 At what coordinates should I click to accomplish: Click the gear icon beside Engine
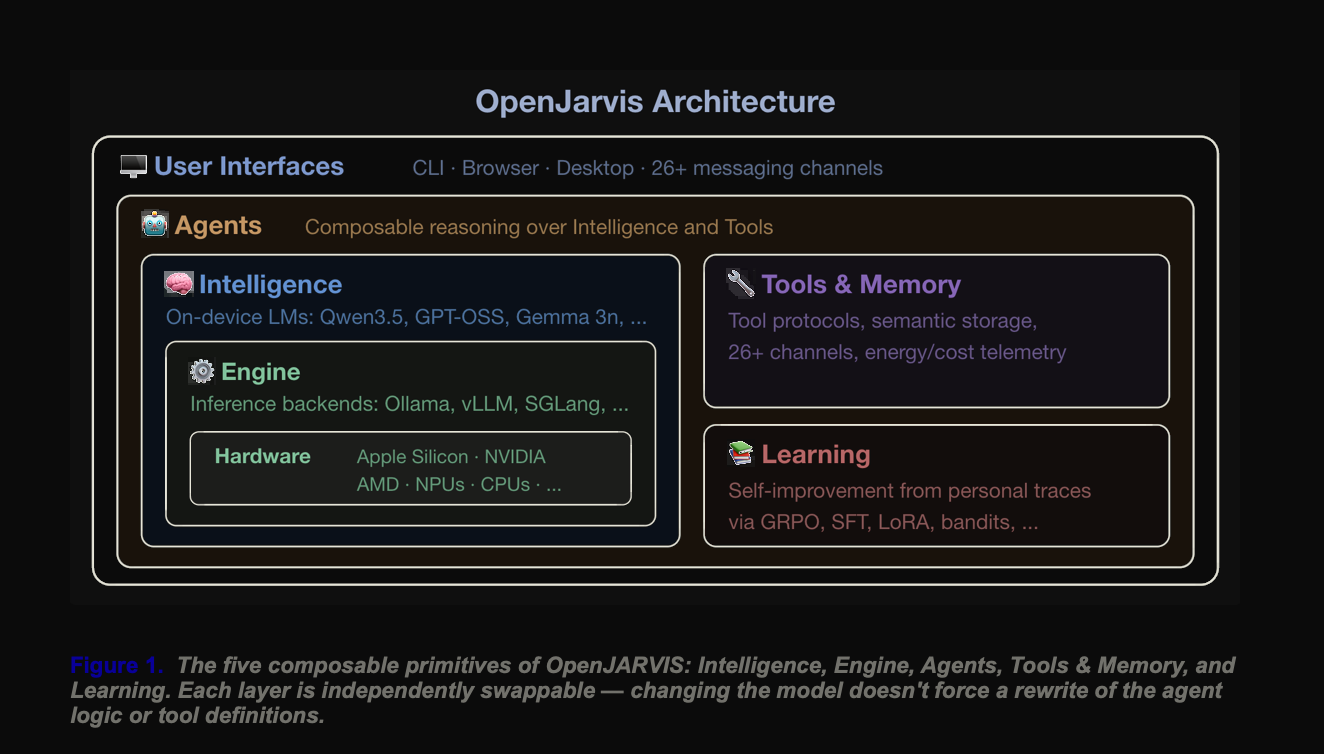[x=202, y=372]
